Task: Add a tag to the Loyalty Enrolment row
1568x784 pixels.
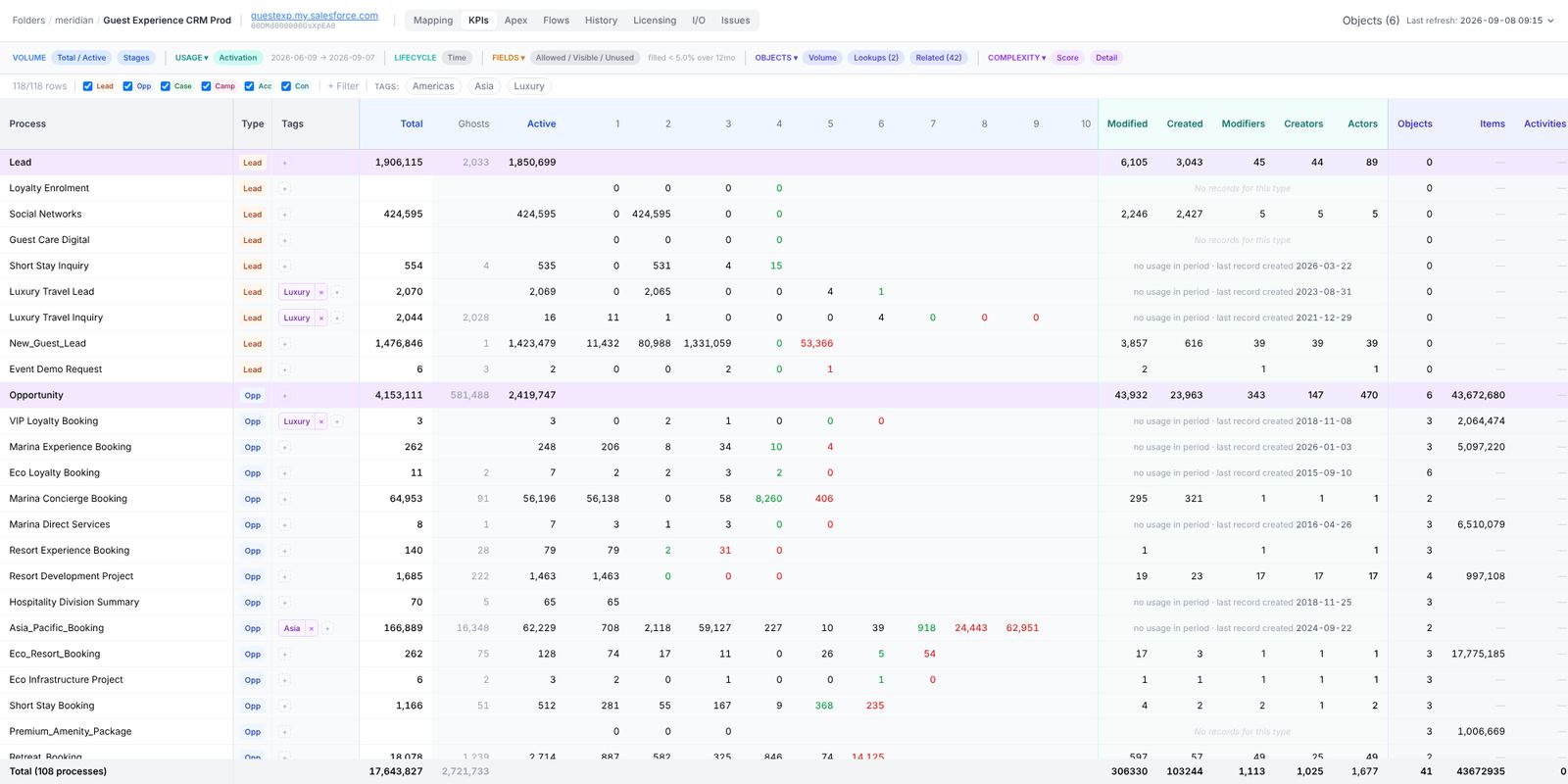Action: 285,188
